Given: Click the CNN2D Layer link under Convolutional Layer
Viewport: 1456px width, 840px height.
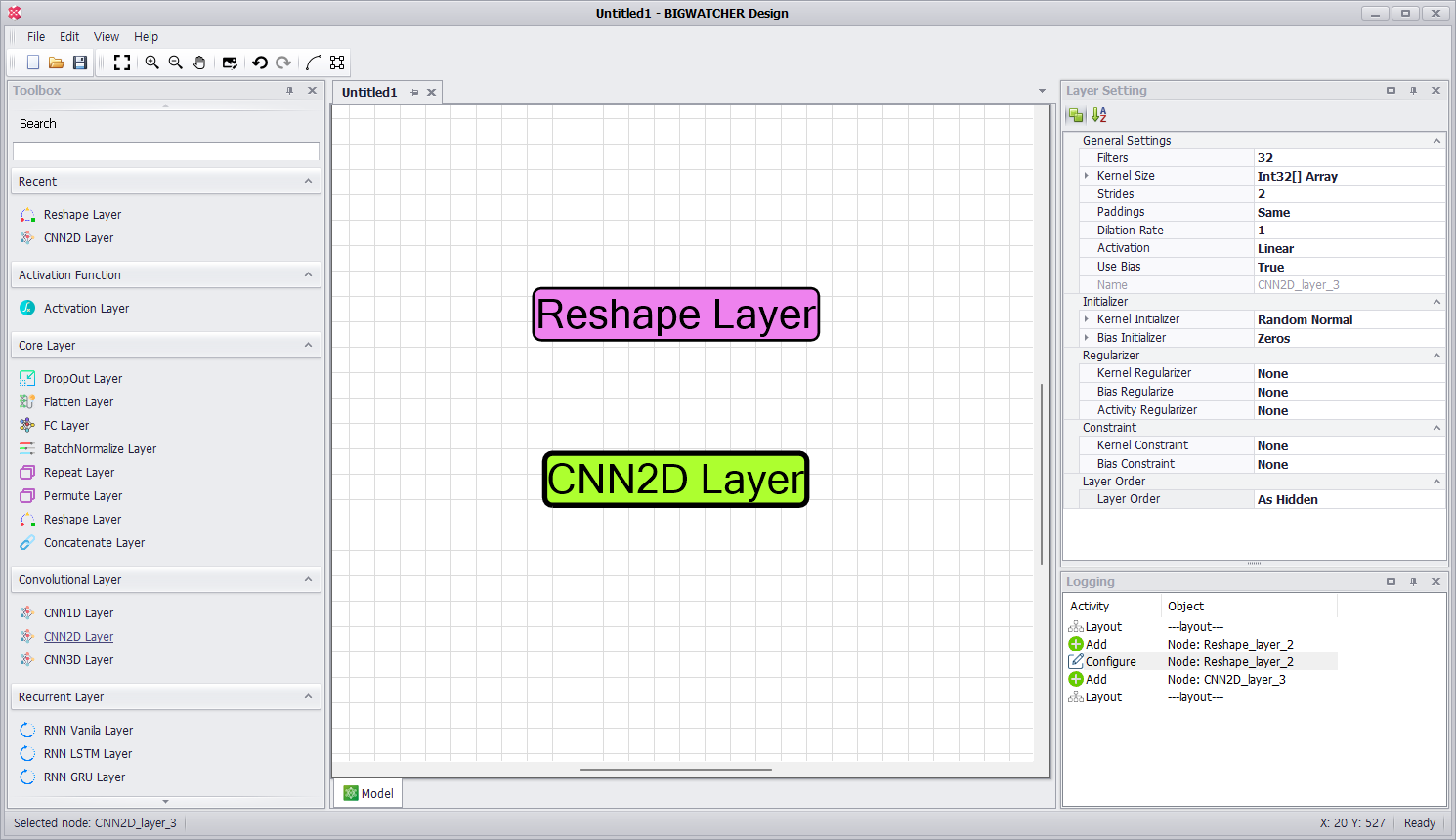Looking at the screenshot, I should (78, 637).
